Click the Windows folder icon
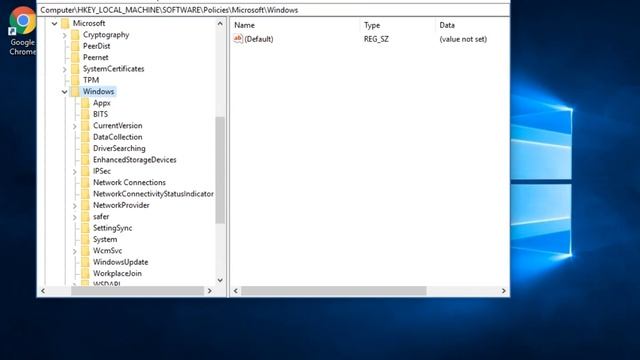 [x=75, y=91]
